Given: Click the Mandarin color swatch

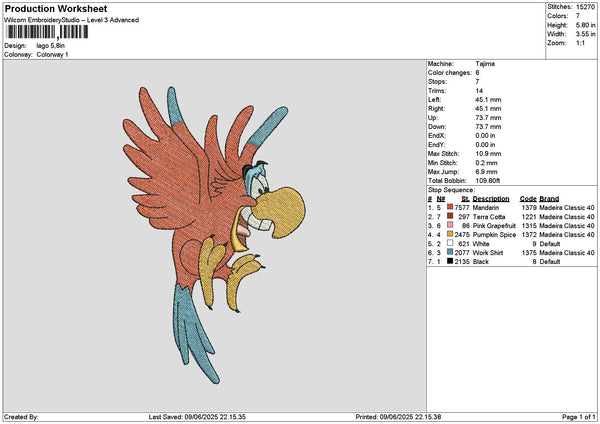Looking at the screenshot, I should tap(448, 207).
